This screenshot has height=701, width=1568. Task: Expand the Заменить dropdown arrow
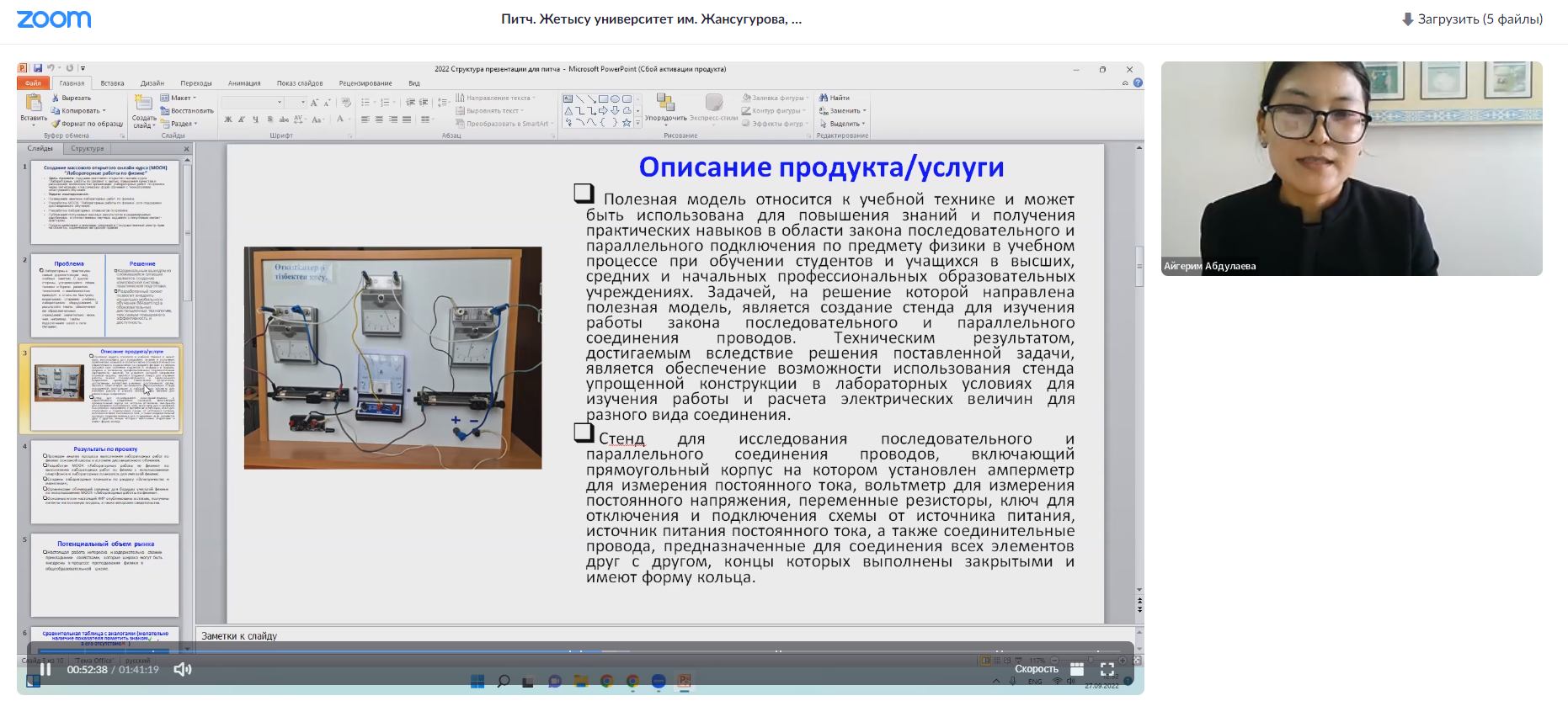point(864,111)
